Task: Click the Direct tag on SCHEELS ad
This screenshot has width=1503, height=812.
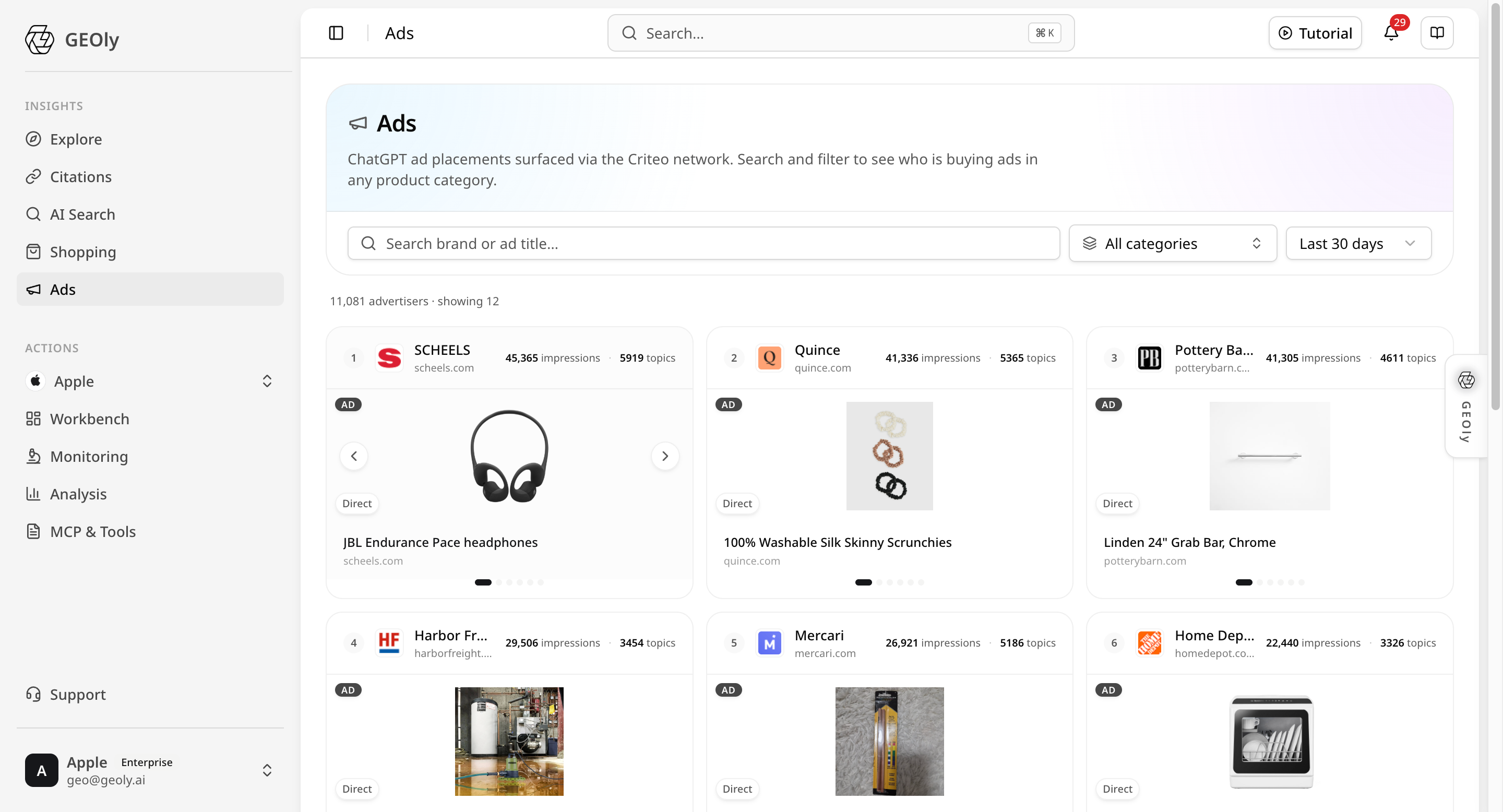Action: coord(357,504)
